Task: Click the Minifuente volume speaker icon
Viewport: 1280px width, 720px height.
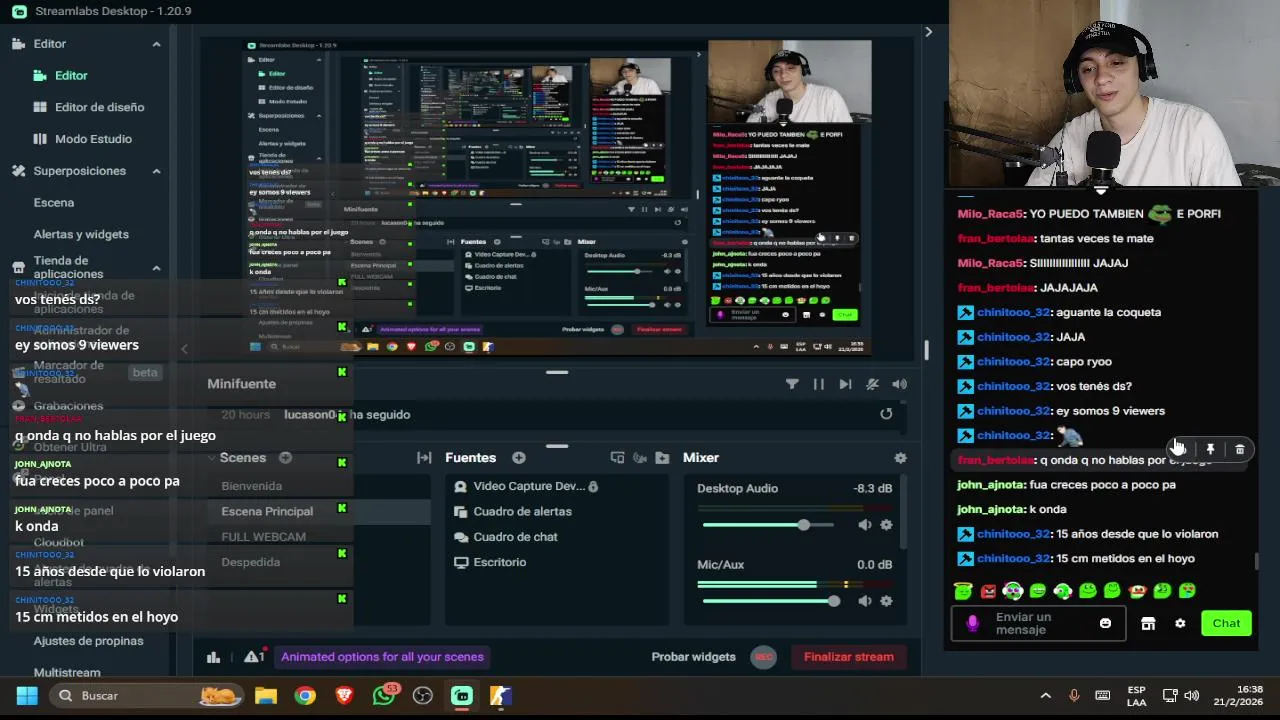Action: tap(899, 384)
